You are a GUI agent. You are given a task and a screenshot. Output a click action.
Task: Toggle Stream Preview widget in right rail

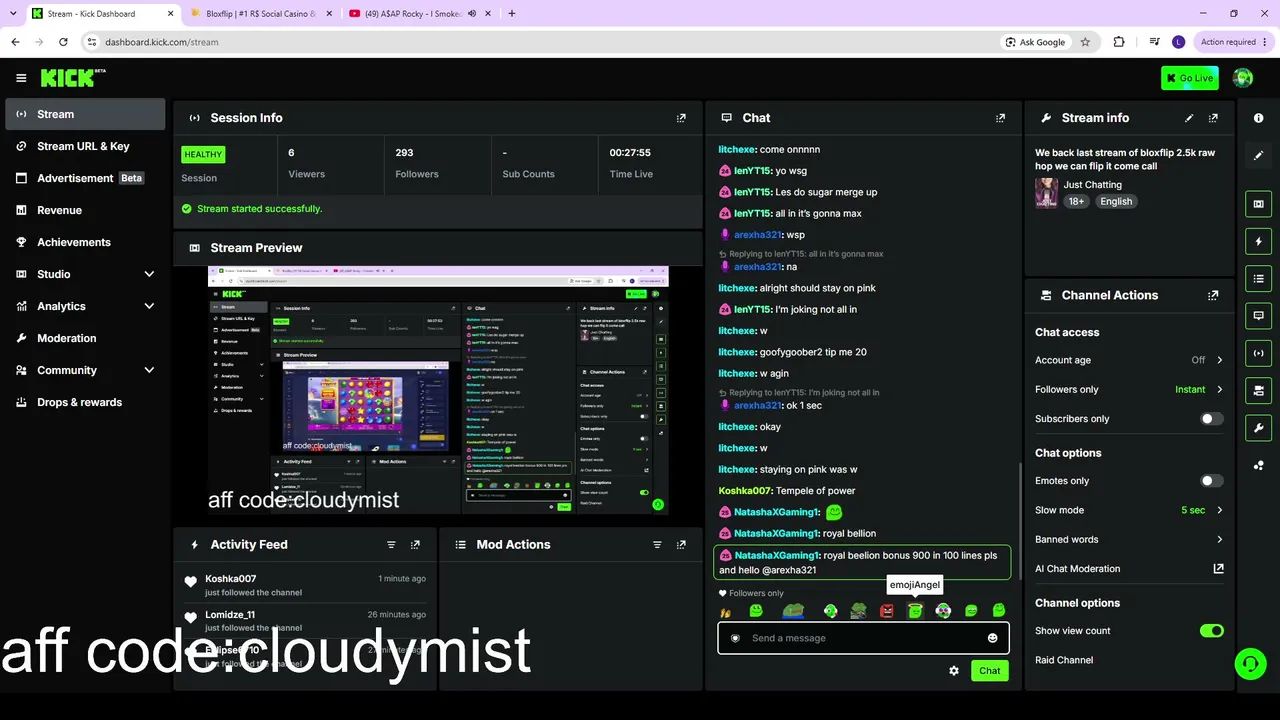(x=1259, y=204)
